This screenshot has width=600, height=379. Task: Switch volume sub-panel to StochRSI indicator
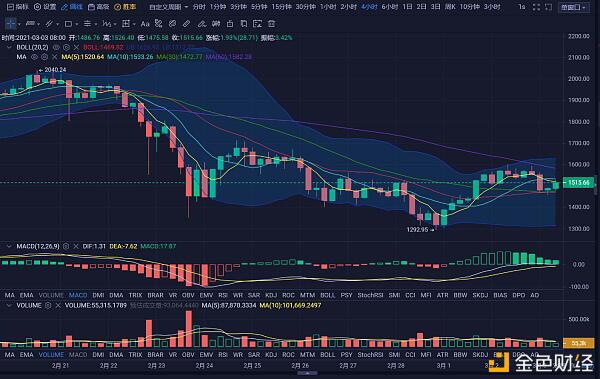pos(370,355)
